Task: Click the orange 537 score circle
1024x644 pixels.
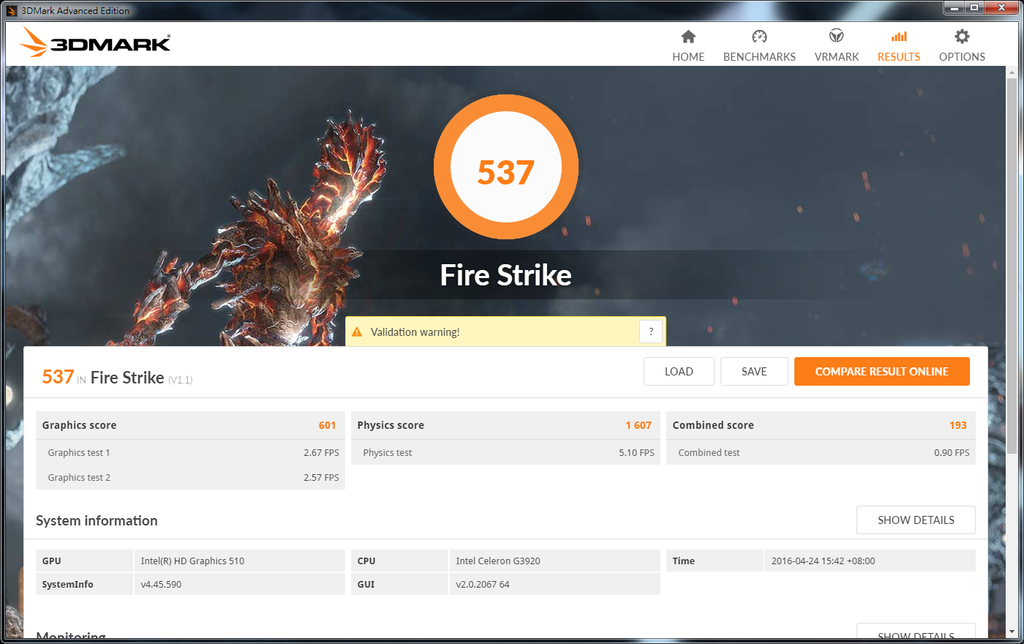Action: click(505, 173)
